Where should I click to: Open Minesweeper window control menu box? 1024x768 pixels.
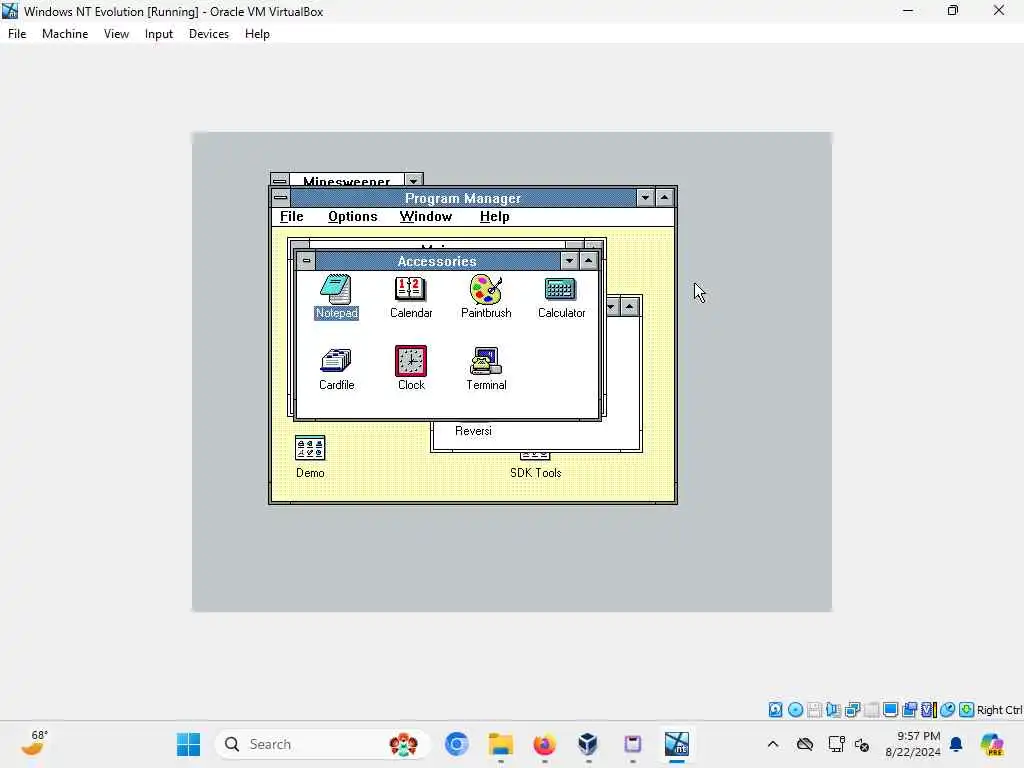point(280,181)
